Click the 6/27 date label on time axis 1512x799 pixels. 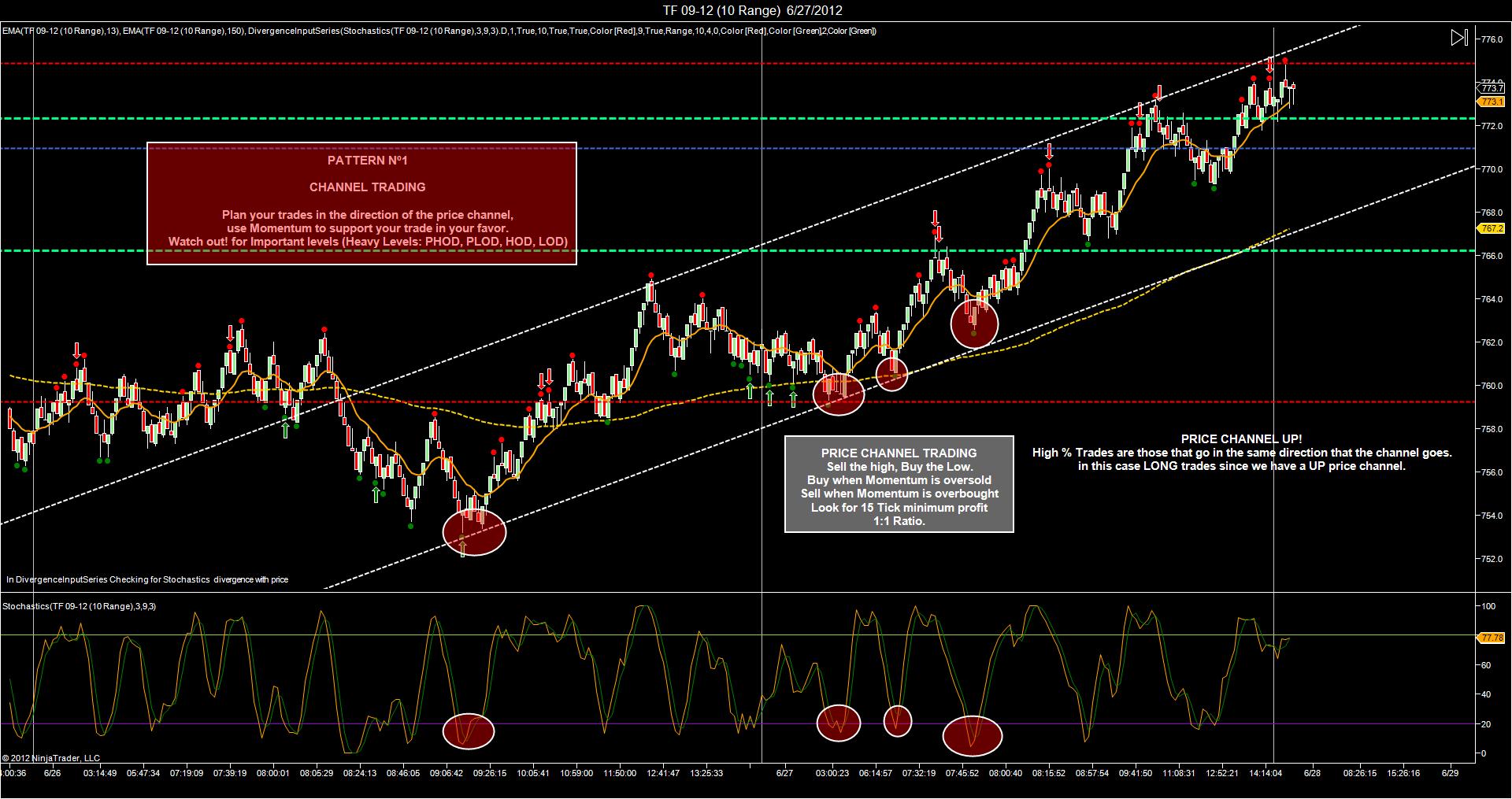pos(784,773)
